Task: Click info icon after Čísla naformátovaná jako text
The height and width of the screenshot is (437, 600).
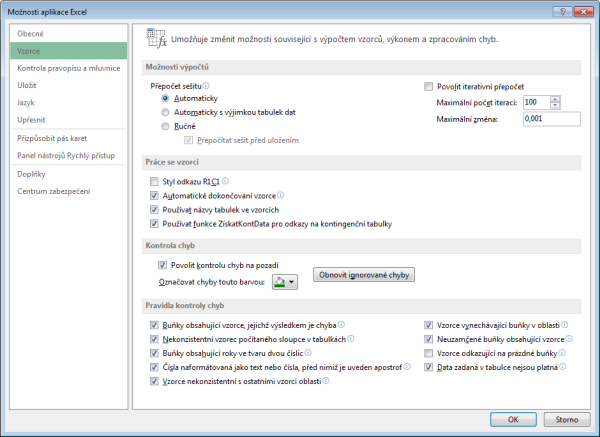Action: click(407, 367)
